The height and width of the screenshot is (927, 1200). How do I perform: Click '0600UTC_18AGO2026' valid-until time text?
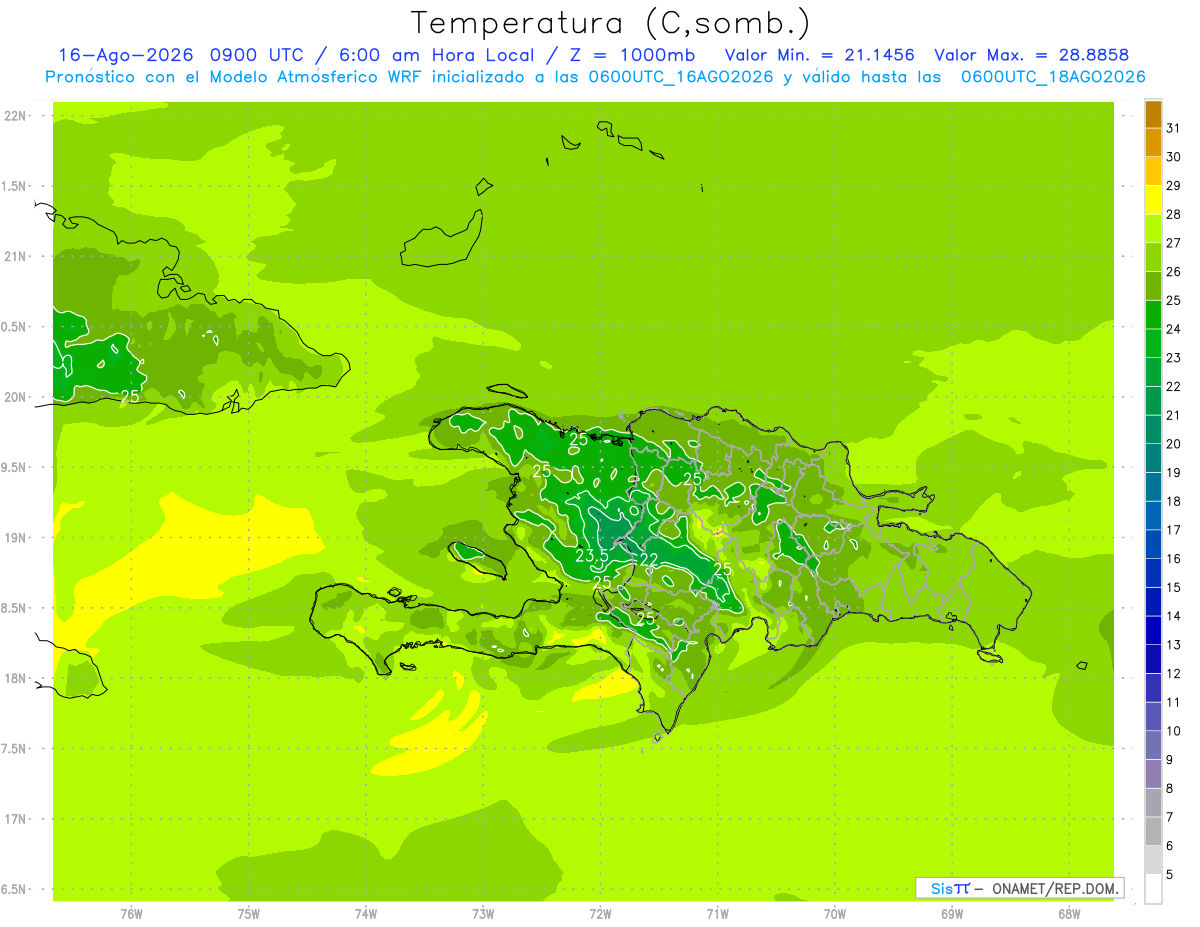(x=1053, y=77)
